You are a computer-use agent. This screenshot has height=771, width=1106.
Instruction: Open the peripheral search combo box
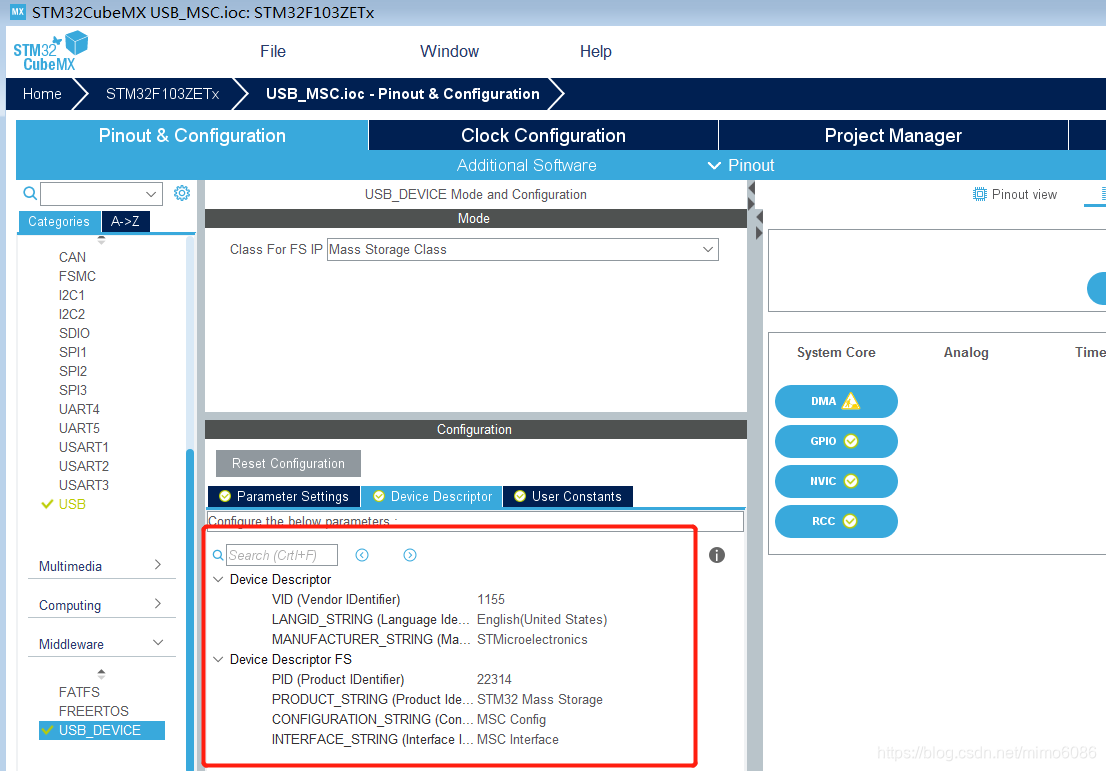102,193
